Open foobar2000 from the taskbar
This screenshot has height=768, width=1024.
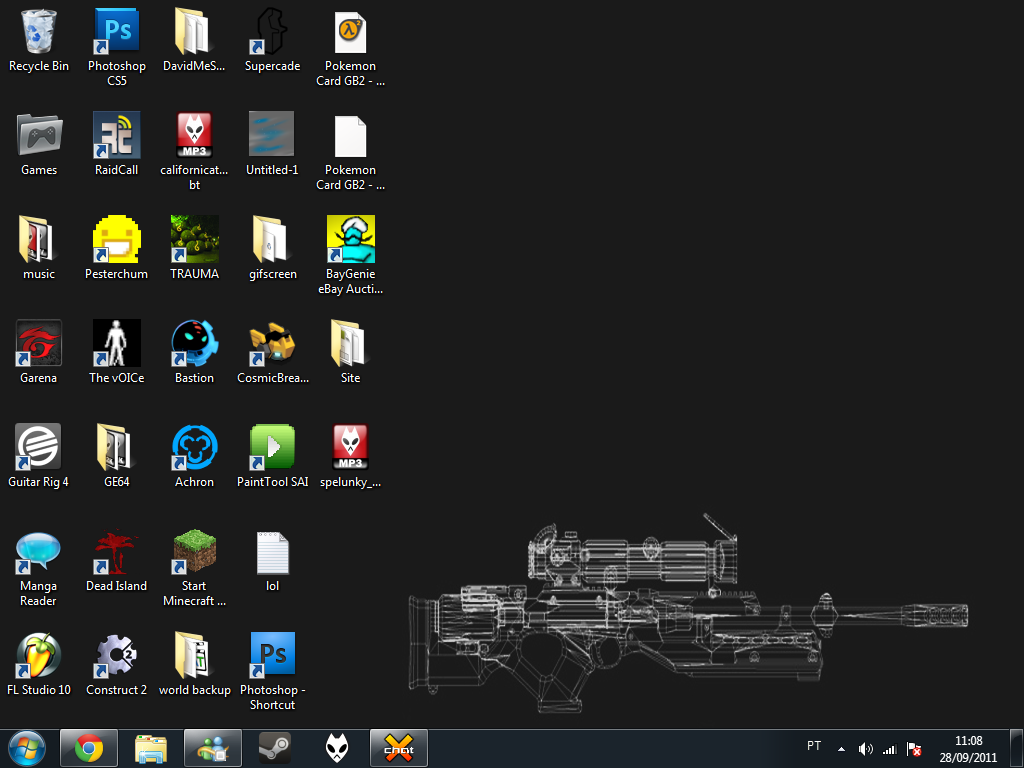coord(337,748)
